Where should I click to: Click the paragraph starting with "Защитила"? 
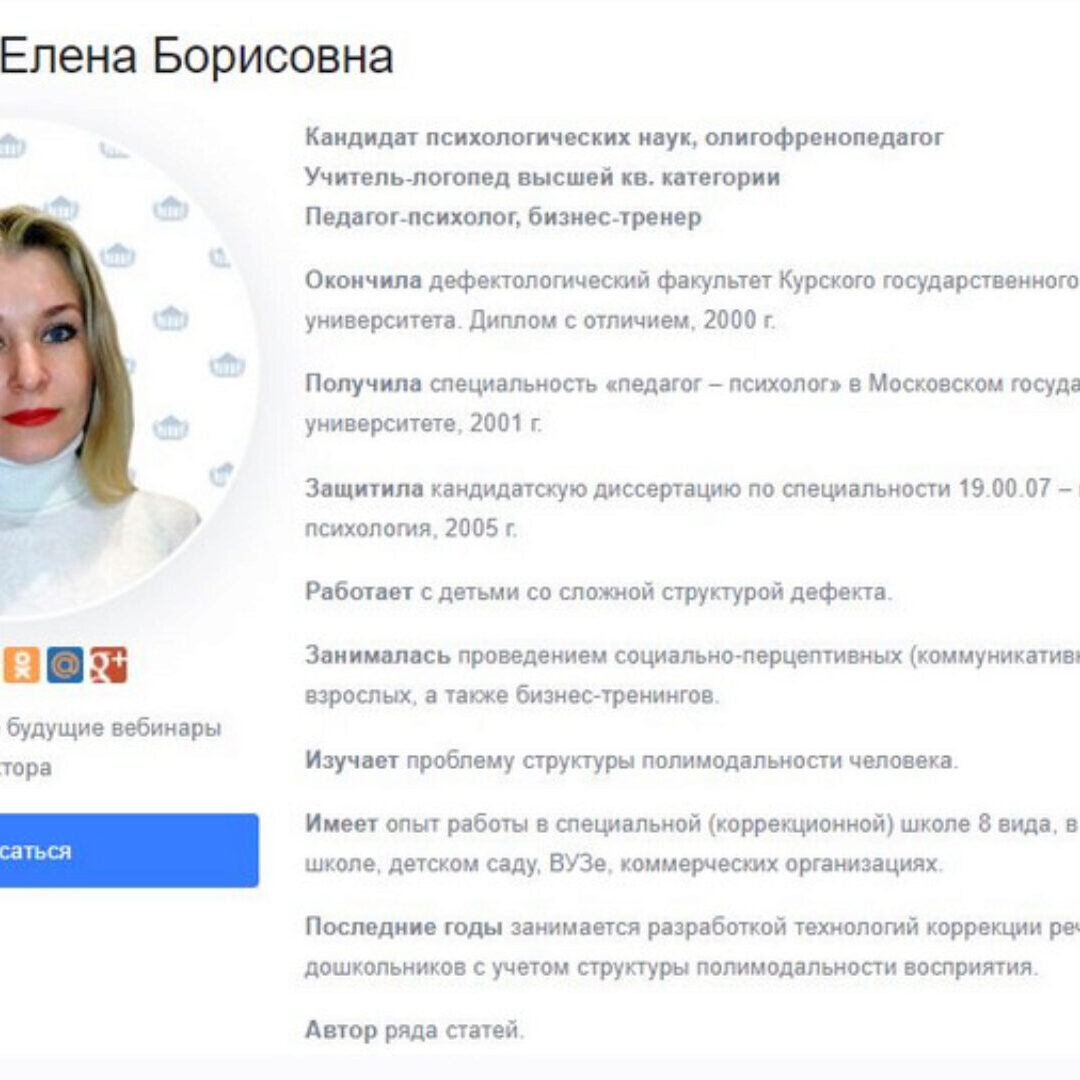click(692, 508)
